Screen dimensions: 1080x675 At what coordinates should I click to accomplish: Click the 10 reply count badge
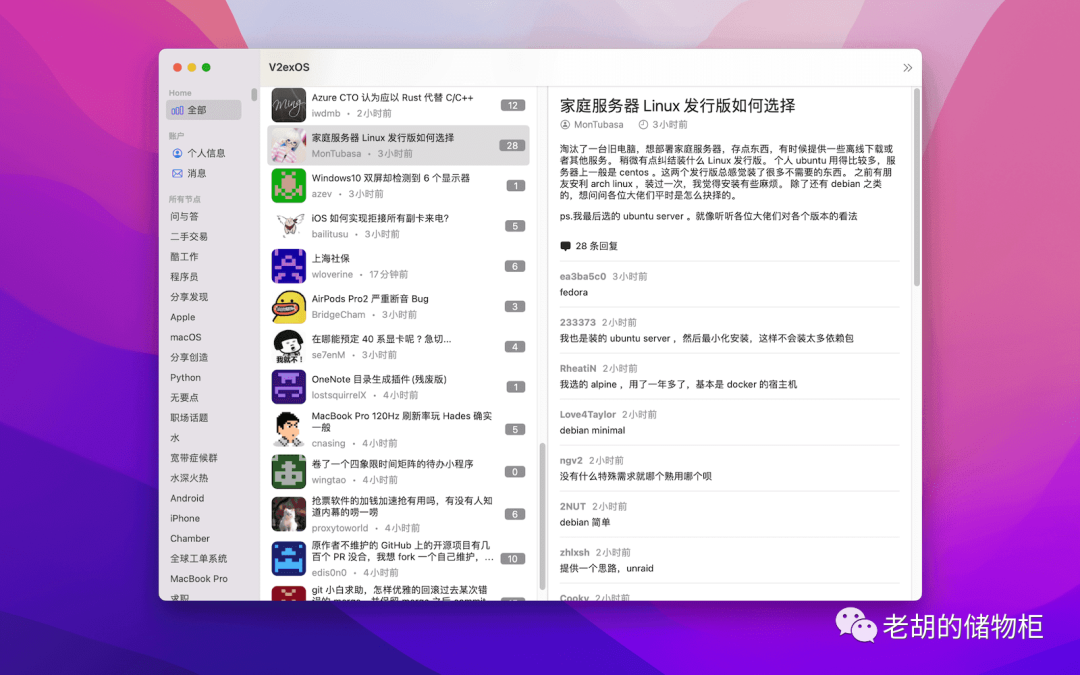(x=512, y=559)
